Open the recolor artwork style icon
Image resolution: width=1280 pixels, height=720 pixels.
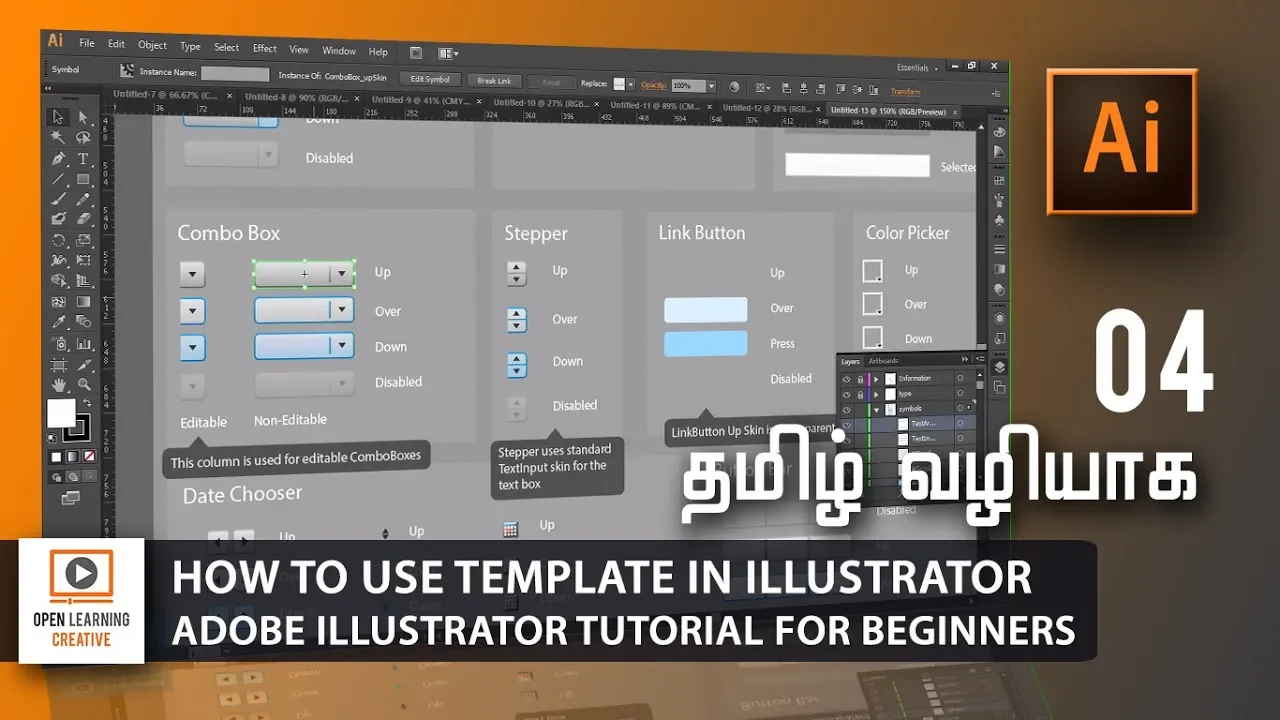coord(734,87)
